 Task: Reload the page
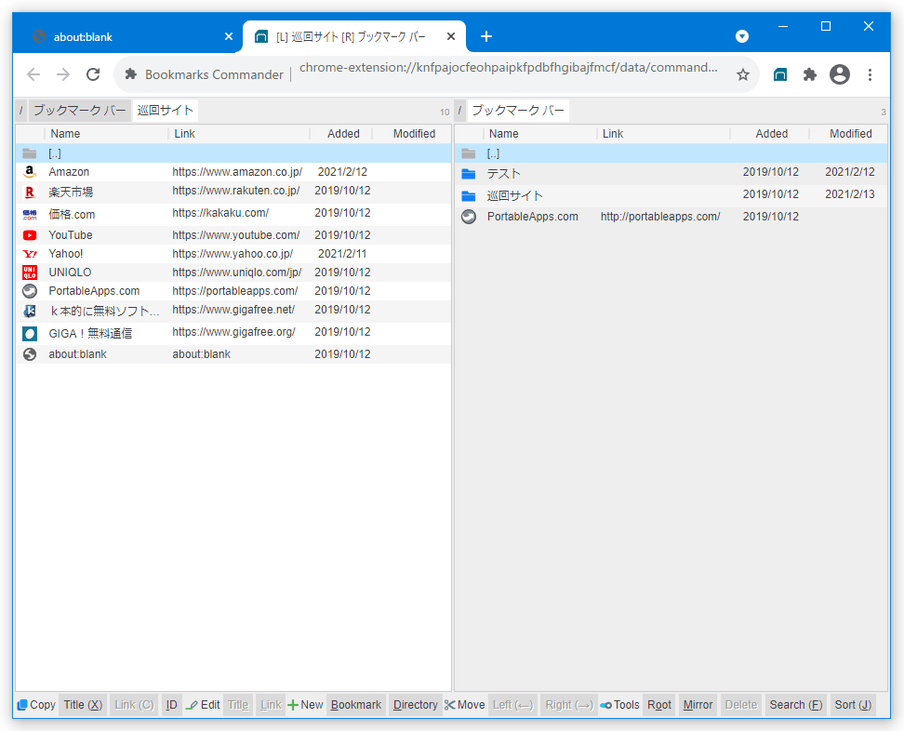93,74
